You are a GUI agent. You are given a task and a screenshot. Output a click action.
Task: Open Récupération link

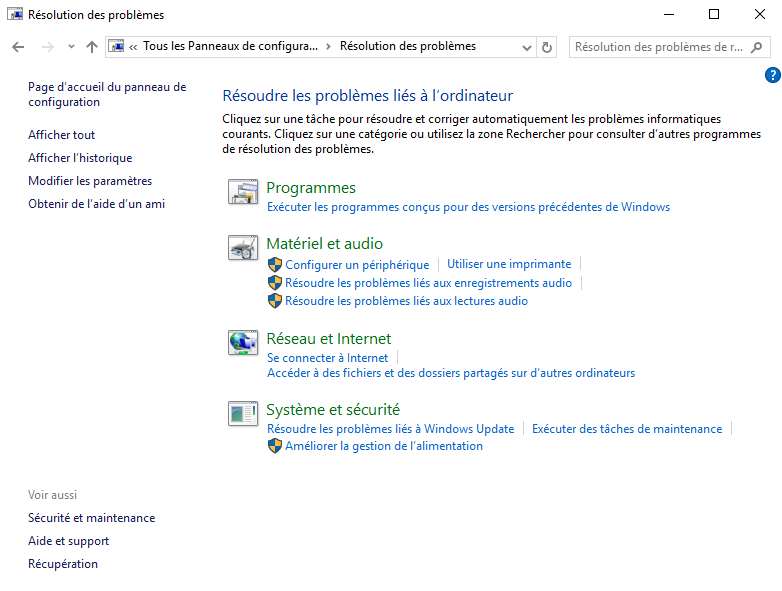[x=63, y=564]
